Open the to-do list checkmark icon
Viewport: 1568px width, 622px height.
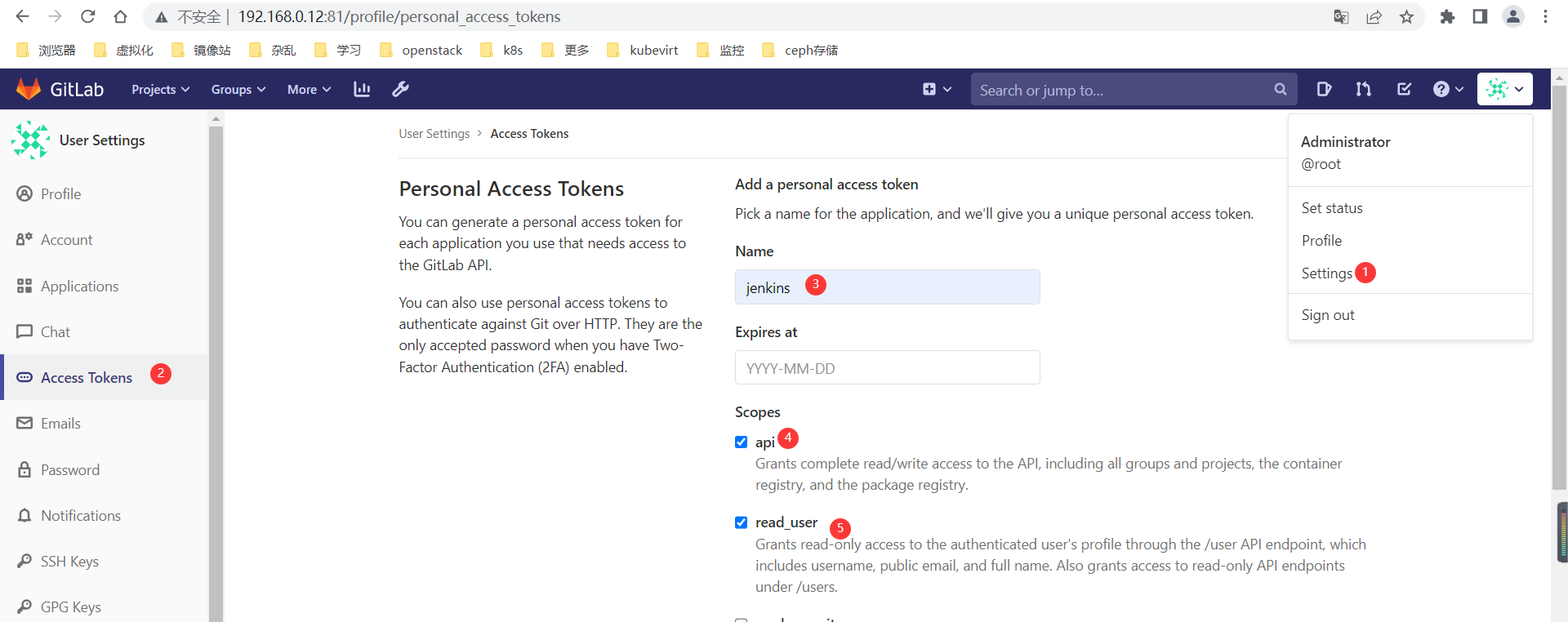point(1404,89)
